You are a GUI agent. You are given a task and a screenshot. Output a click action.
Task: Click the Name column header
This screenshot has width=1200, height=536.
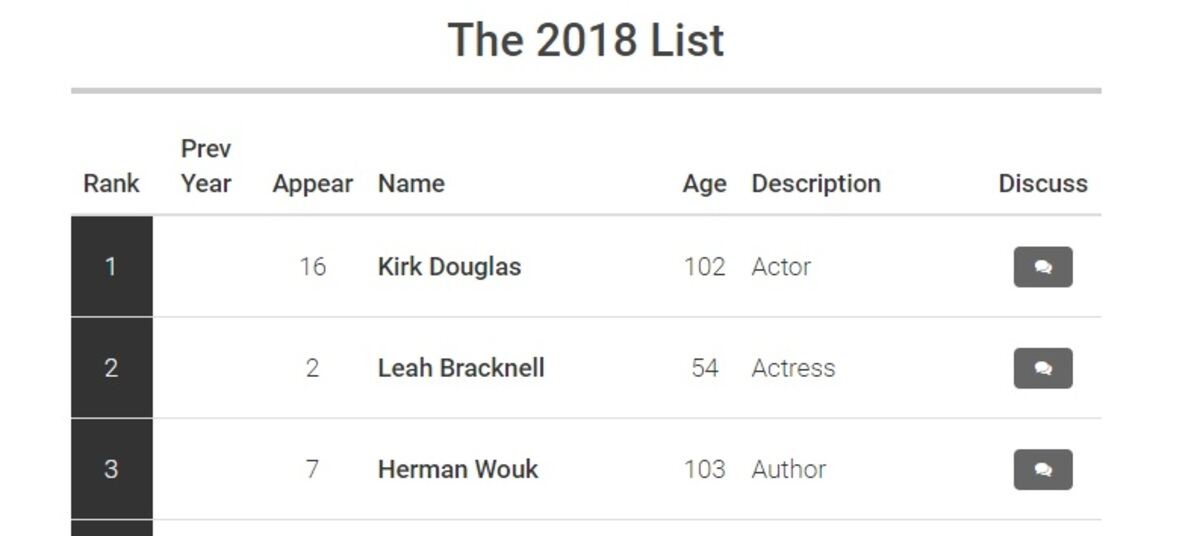pos(411,184)
